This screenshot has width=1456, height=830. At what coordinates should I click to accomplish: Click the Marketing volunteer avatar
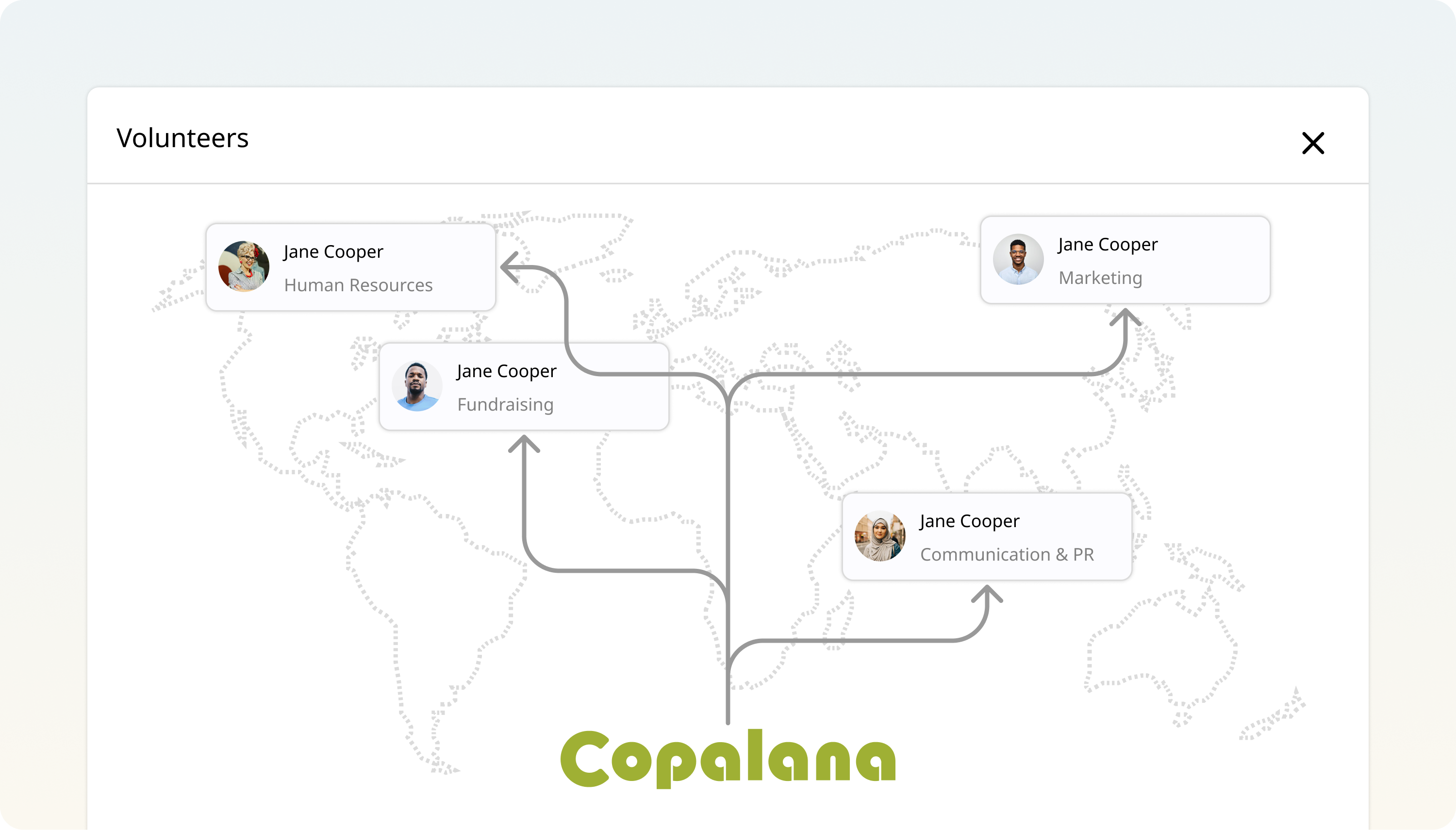pyautogui.click(x=1018, y=259)
